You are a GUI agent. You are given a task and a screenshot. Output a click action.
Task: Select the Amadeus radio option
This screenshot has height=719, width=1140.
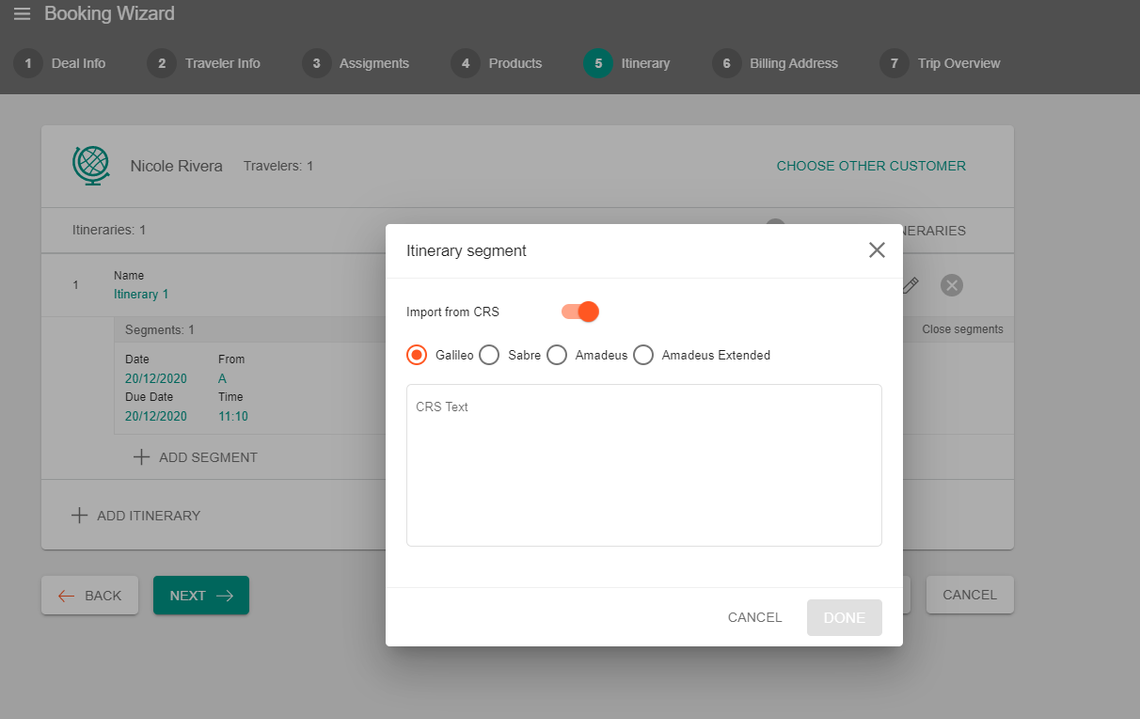pyautogui.click(x=557, y=355)
